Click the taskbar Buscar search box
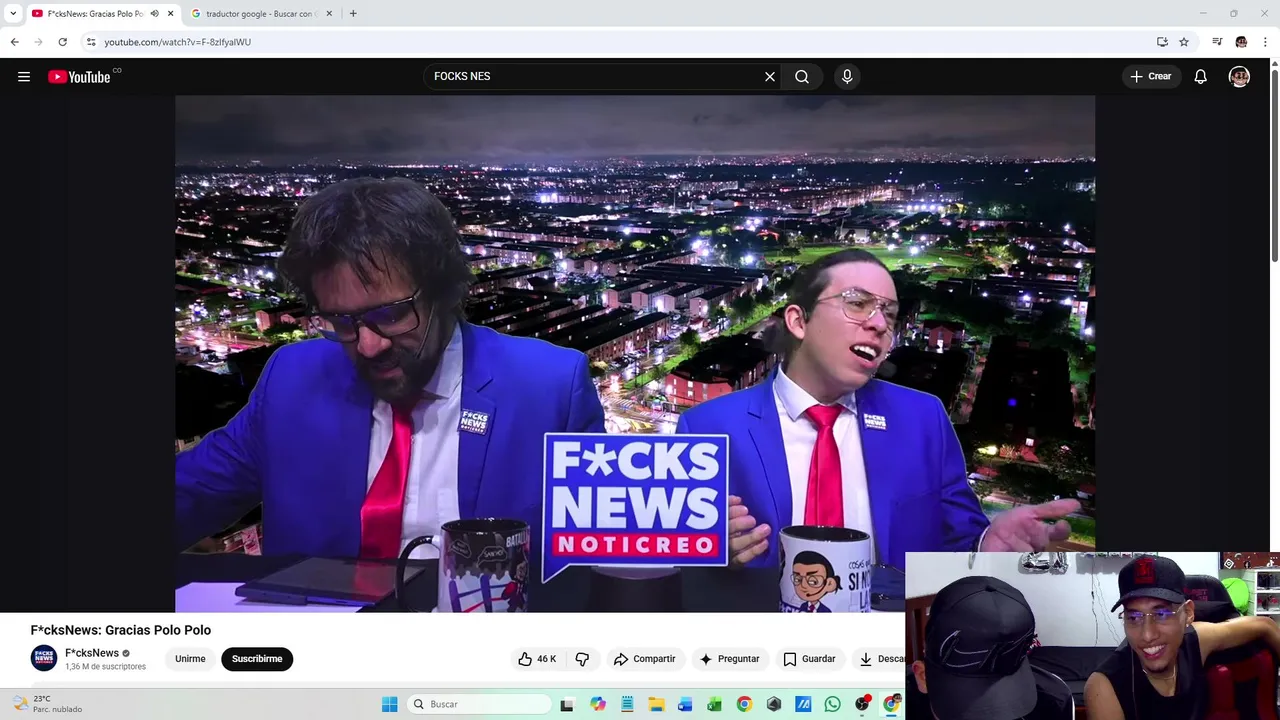 click(x=480, y=704)
